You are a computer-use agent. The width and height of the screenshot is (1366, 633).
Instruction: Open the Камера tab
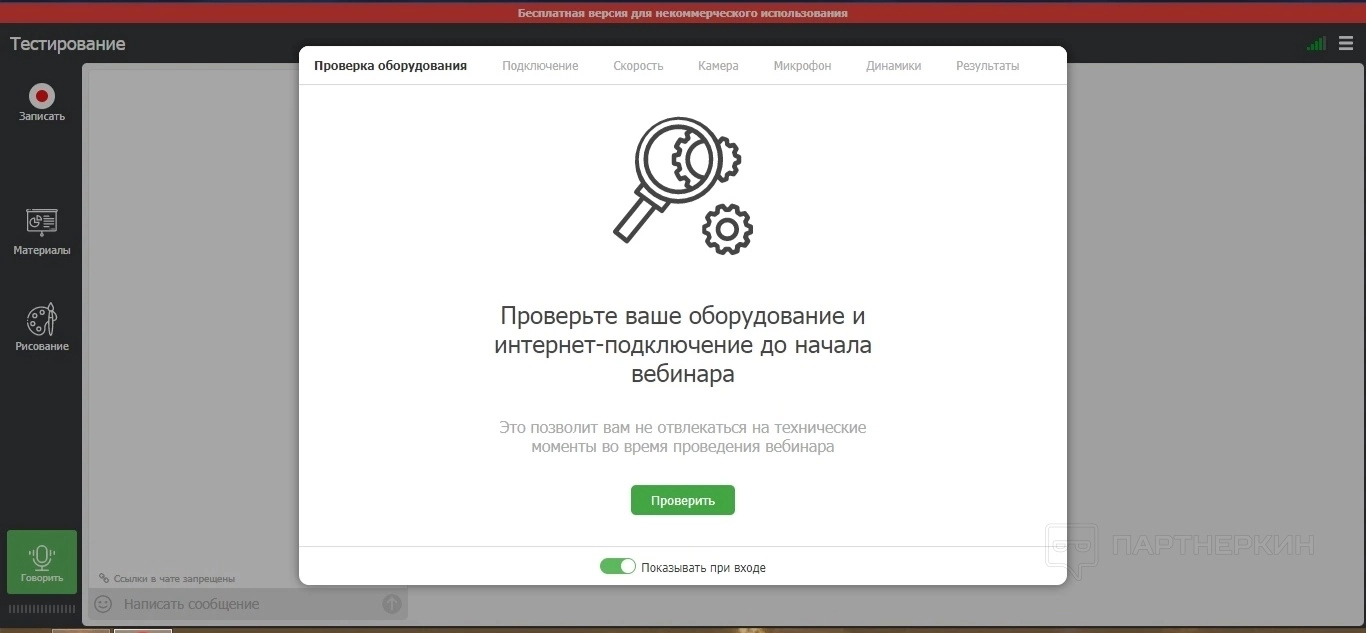718,66
